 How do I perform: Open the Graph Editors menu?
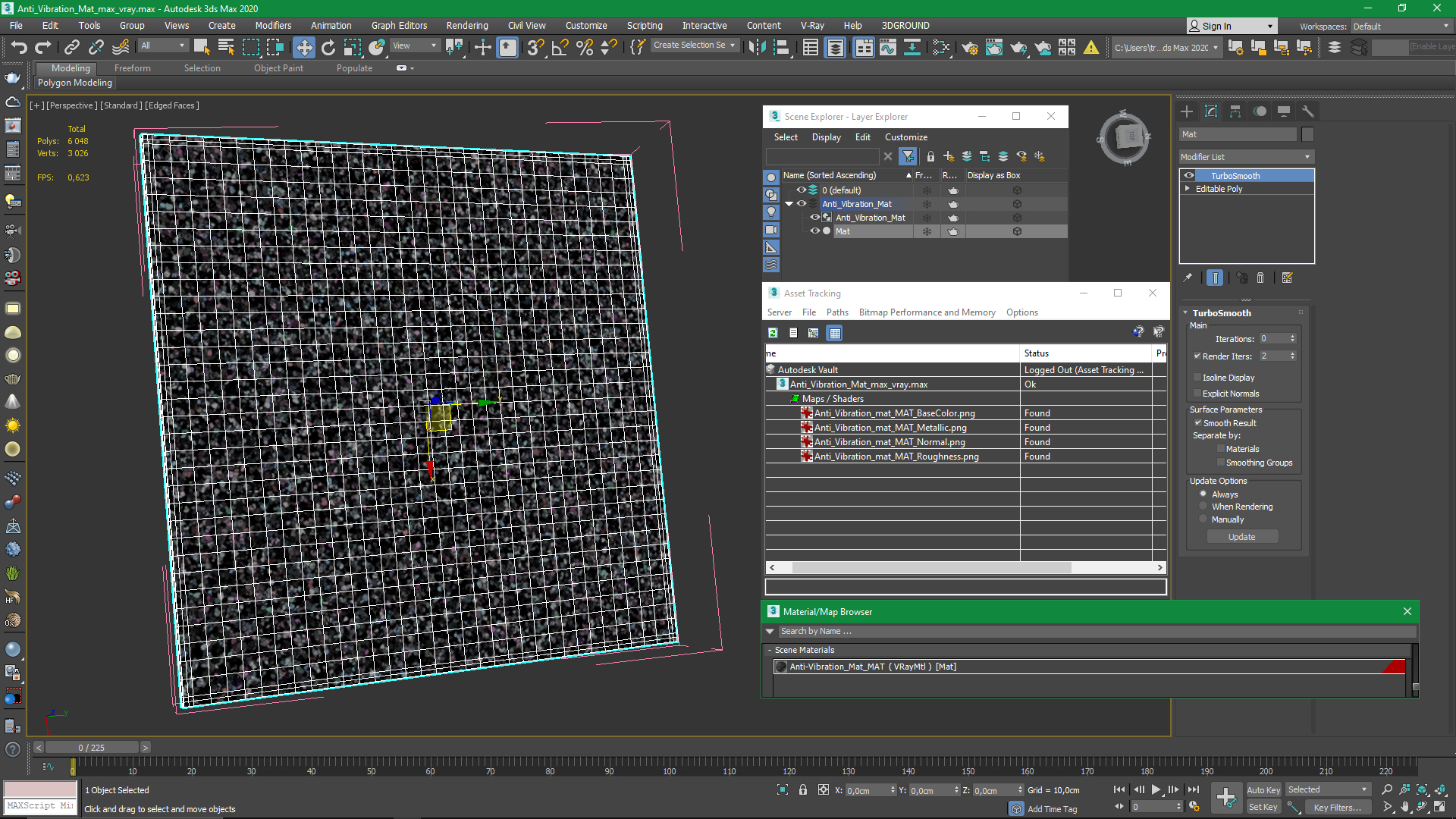click(x=399, y=25)
